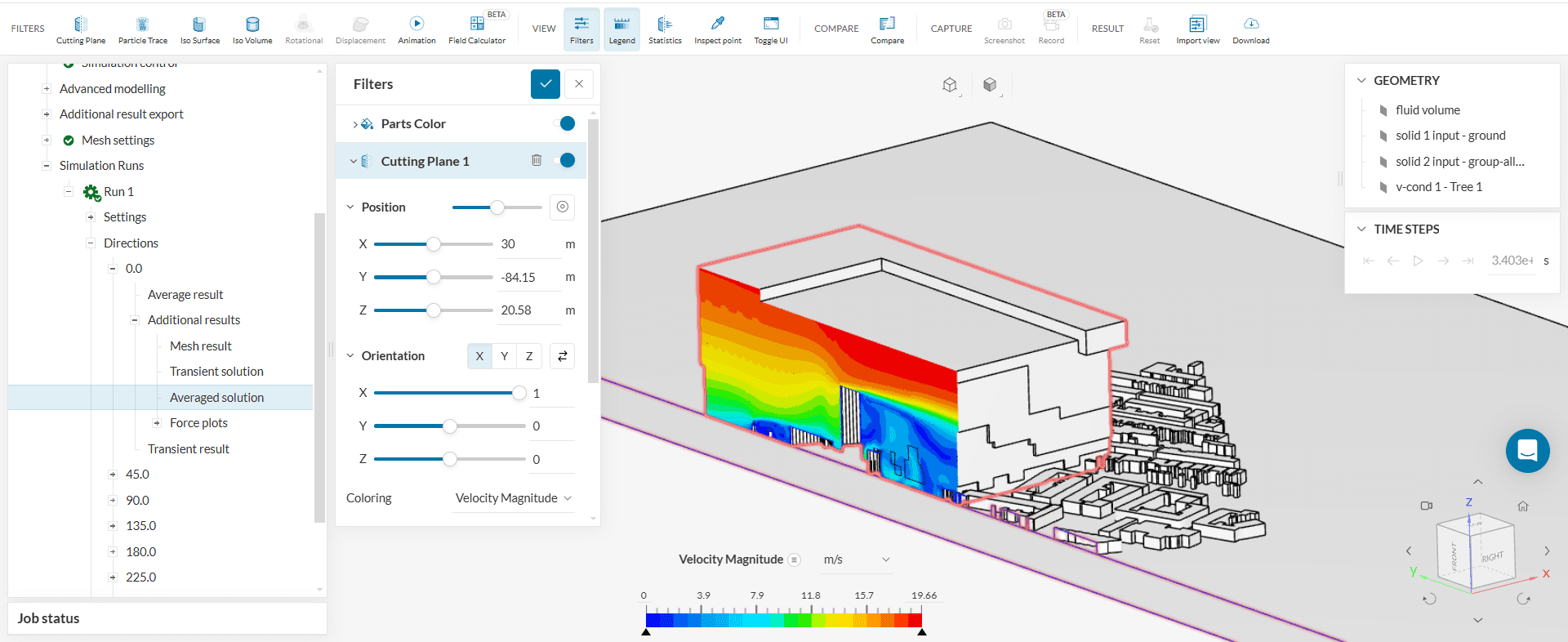Open the Force plots item
The height and width of the screenshot is (642, 1568).
pyautogui.click(x=198, y=423)
